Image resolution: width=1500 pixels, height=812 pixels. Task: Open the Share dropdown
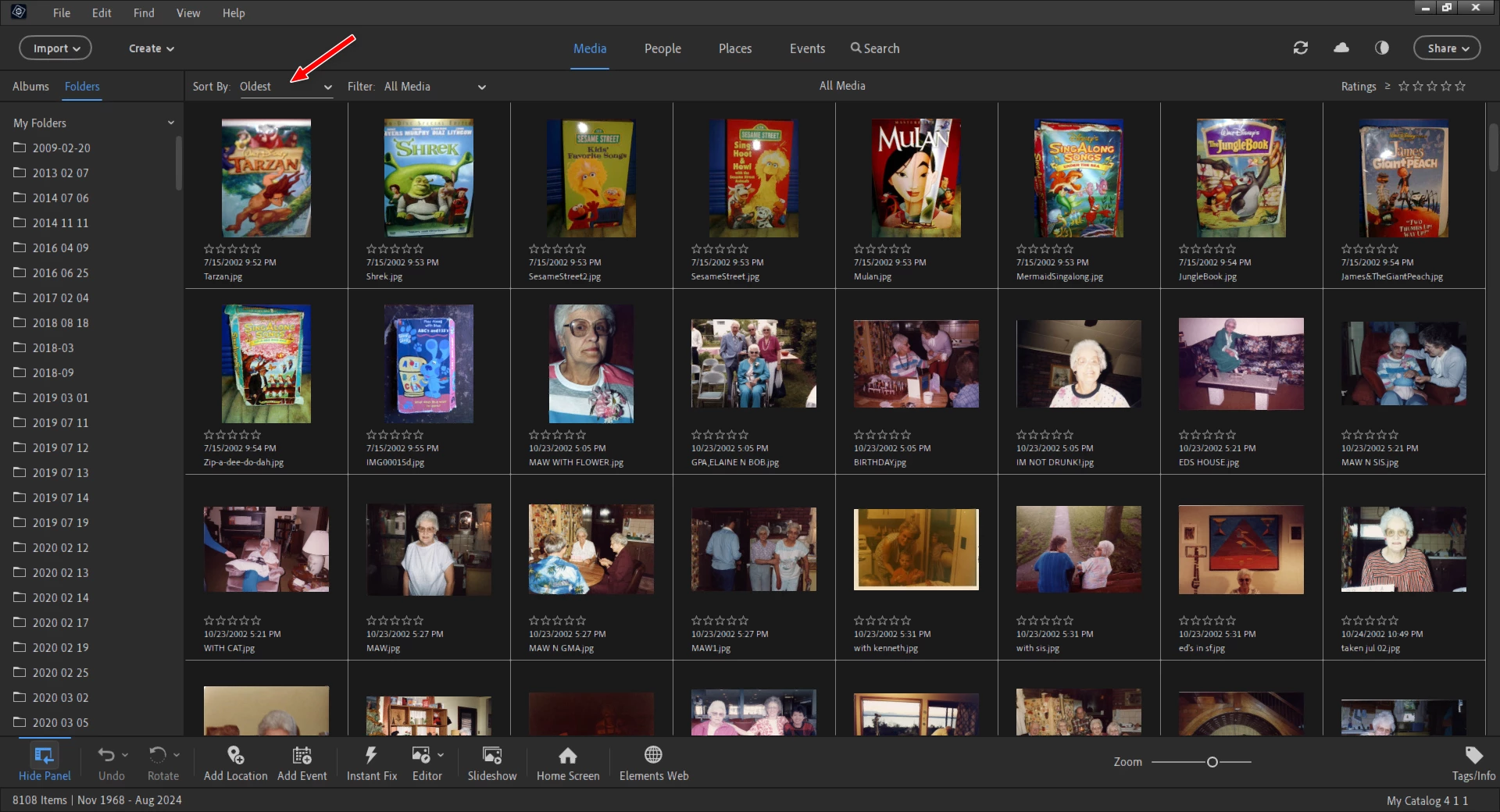pyautogui.click(x=1447, y=48)
